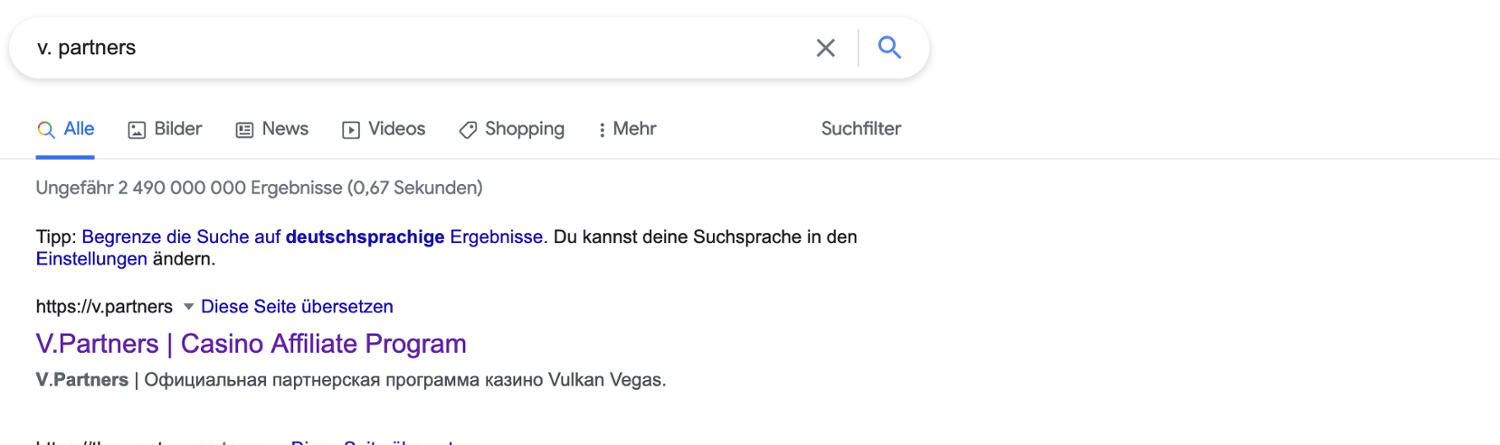
Task: Click "Diese Seite übersetzen" link
Action: click(297, 307)
